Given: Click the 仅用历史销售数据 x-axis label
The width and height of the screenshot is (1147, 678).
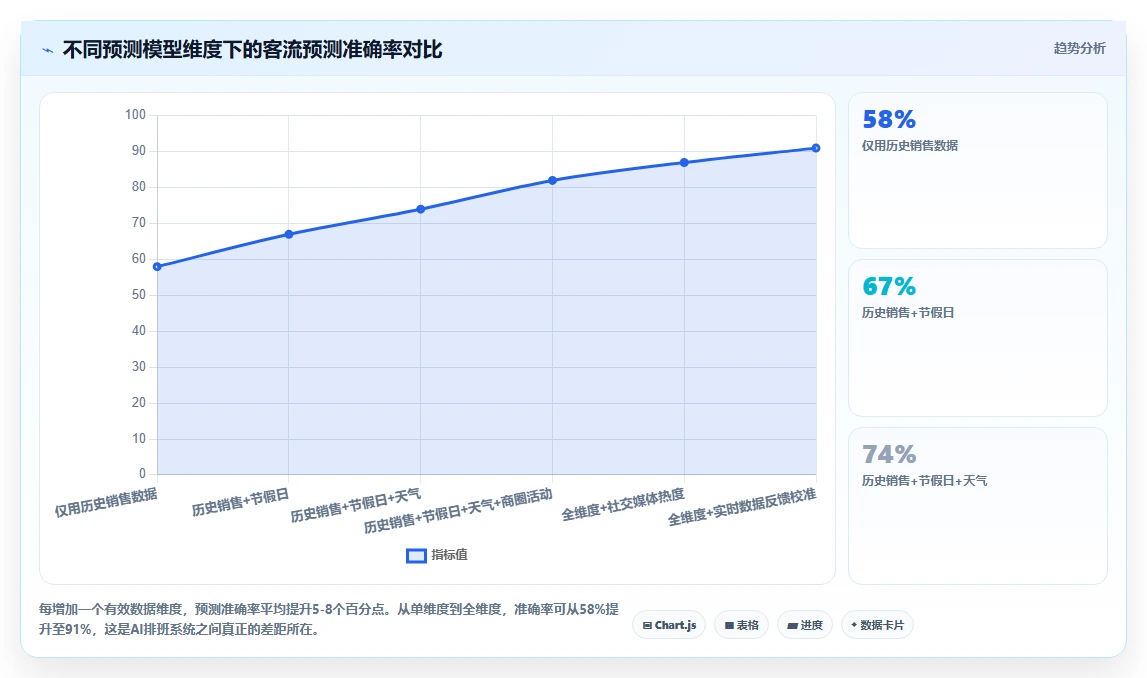Looking at the screenshot, I should [x=106, y=503].
